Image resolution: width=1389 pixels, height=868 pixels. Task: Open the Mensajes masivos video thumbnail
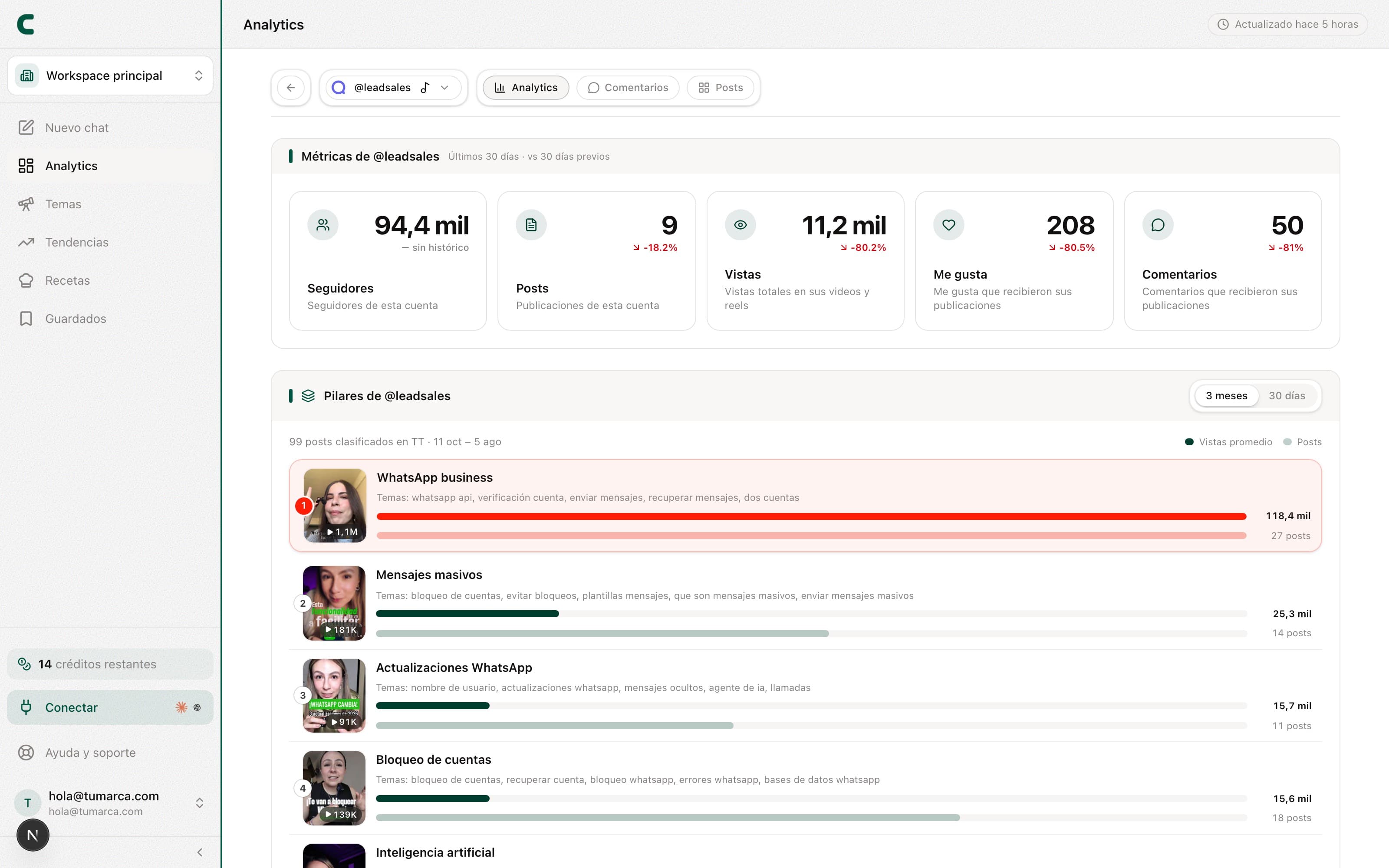(x=334, y=603)
